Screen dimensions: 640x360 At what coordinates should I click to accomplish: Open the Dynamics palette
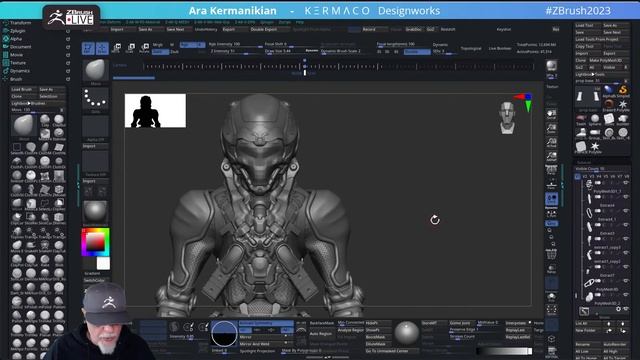[20, 71]
